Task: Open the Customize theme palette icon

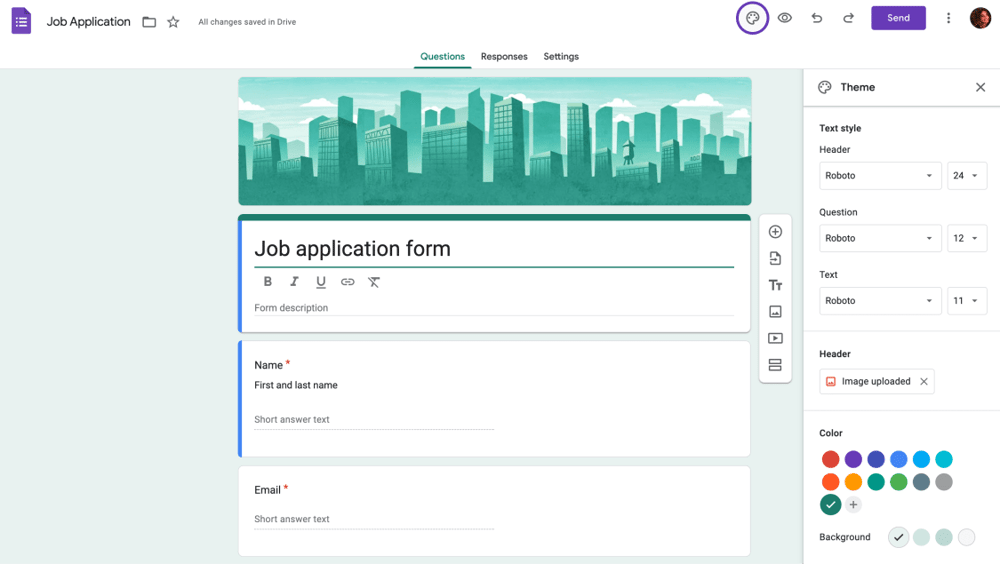Action: coord(753,18)
